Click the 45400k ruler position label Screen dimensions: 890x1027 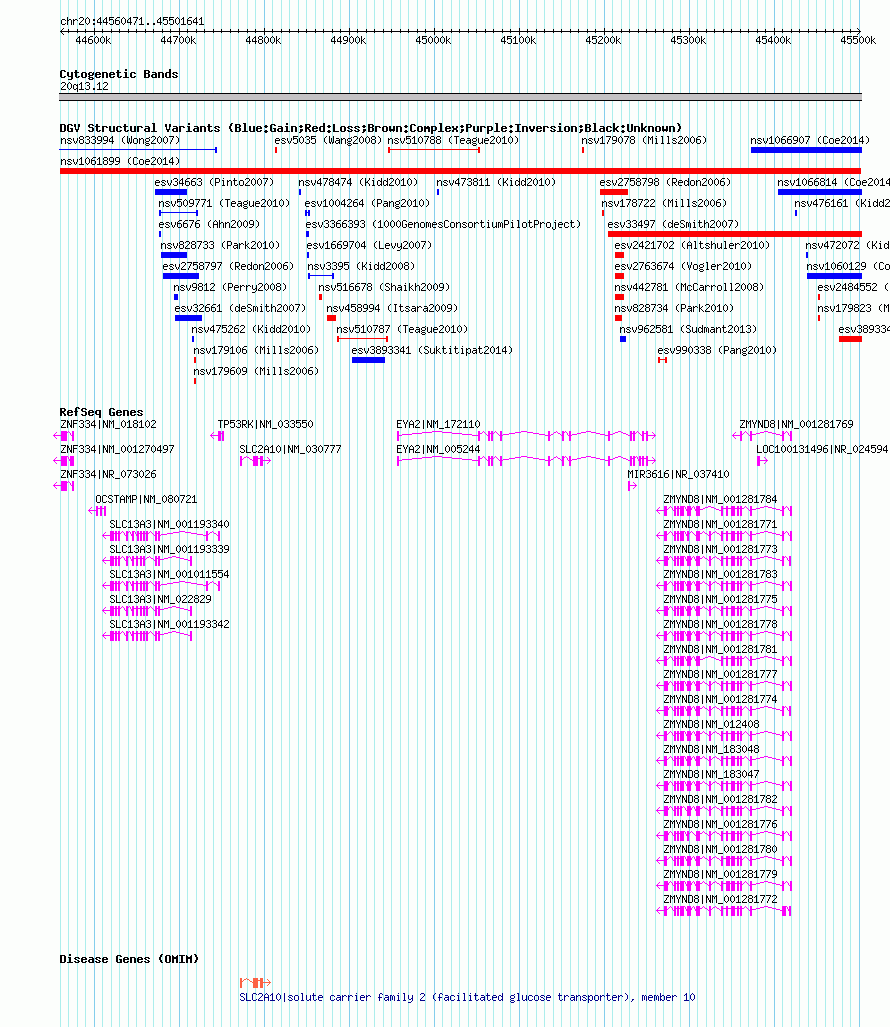click(773, 41)
